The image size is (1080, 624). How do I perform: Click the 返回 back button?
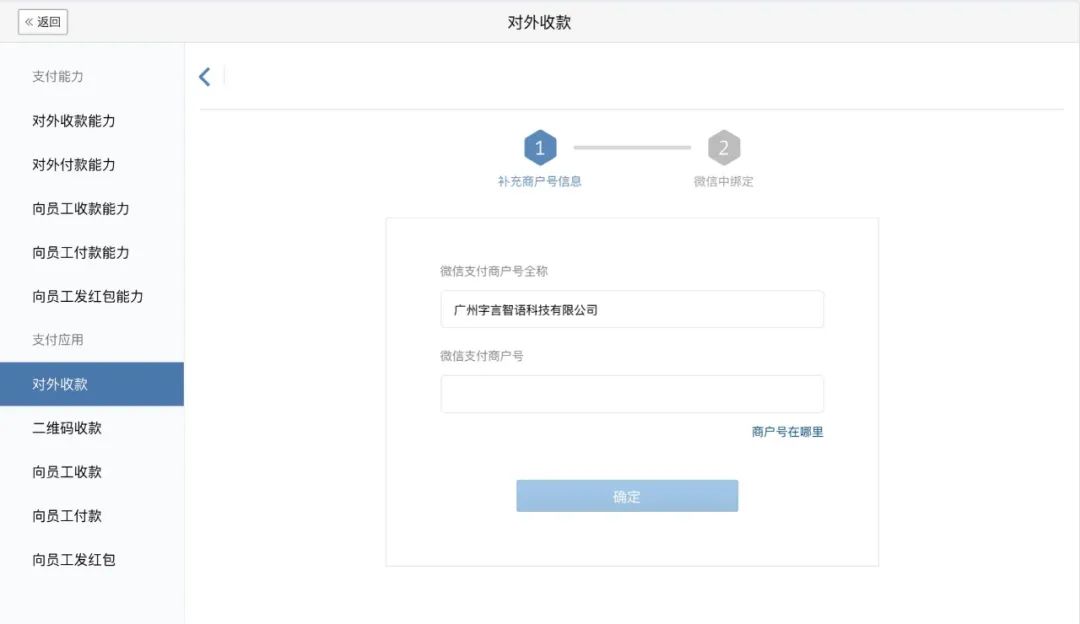click(x=43, y=22)
